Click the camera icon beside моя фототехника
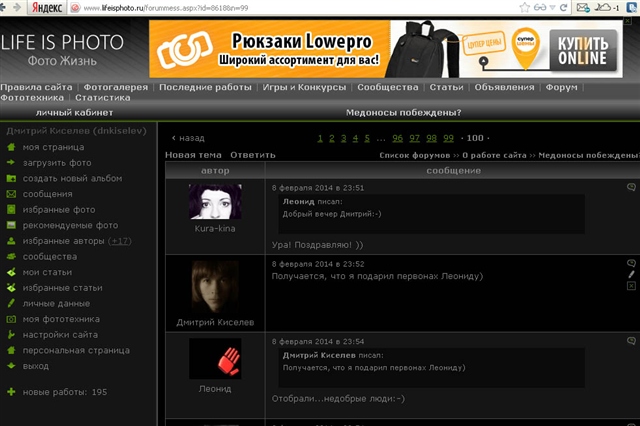640x426 pixels. click(10, 318)
